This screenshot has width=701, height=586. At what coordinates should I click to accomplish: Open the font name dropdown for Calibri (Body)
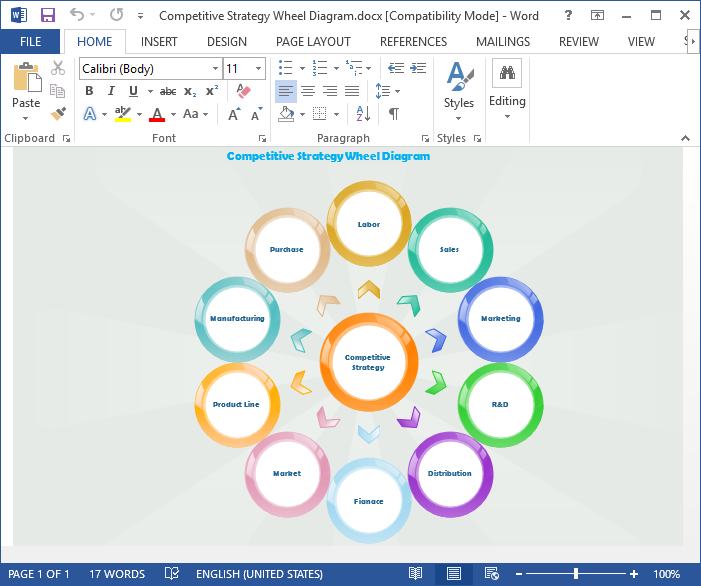[215, 69]
